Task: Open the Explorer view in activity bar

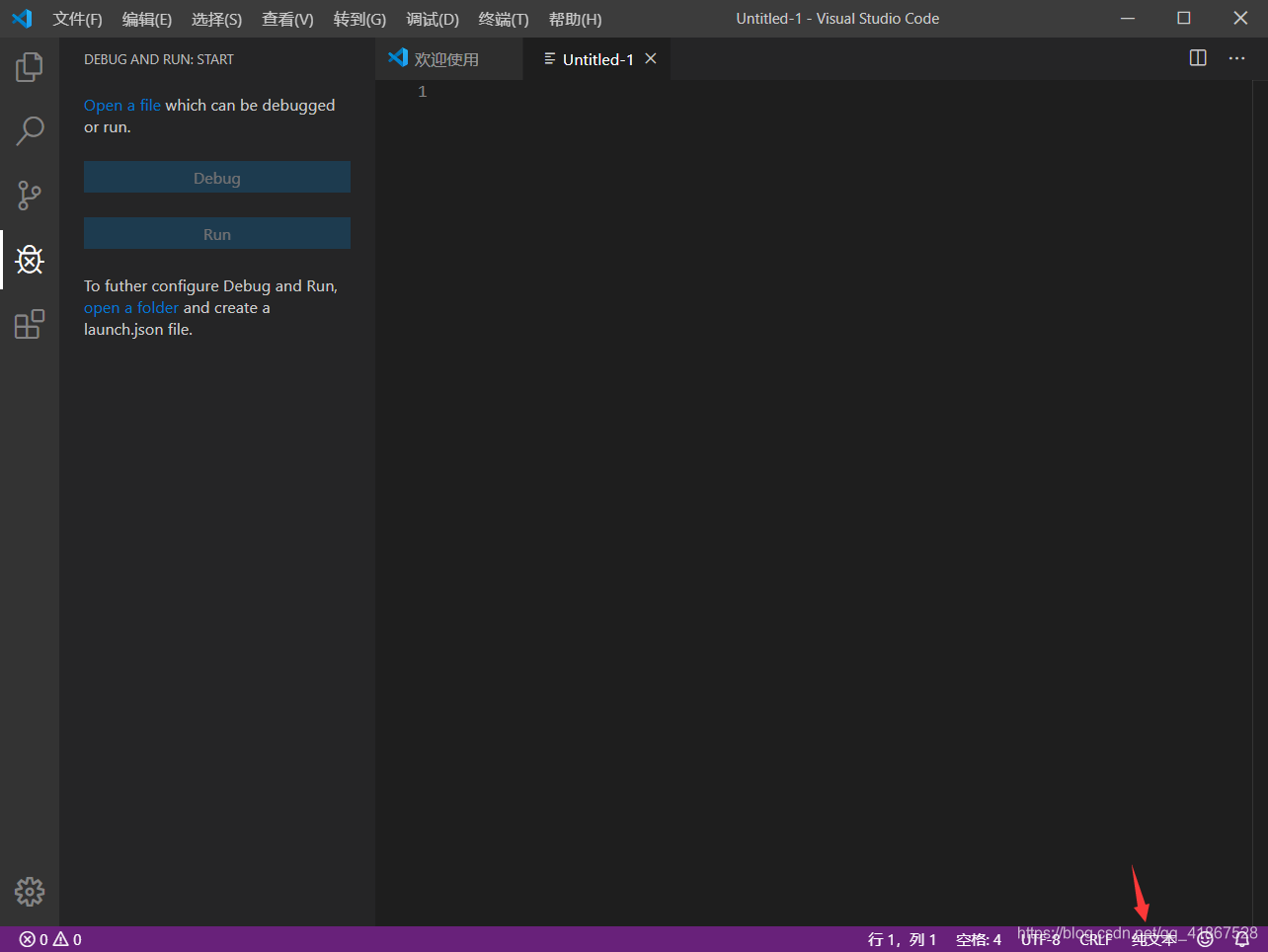Action: pyautogui.click(x=30, y=66)
